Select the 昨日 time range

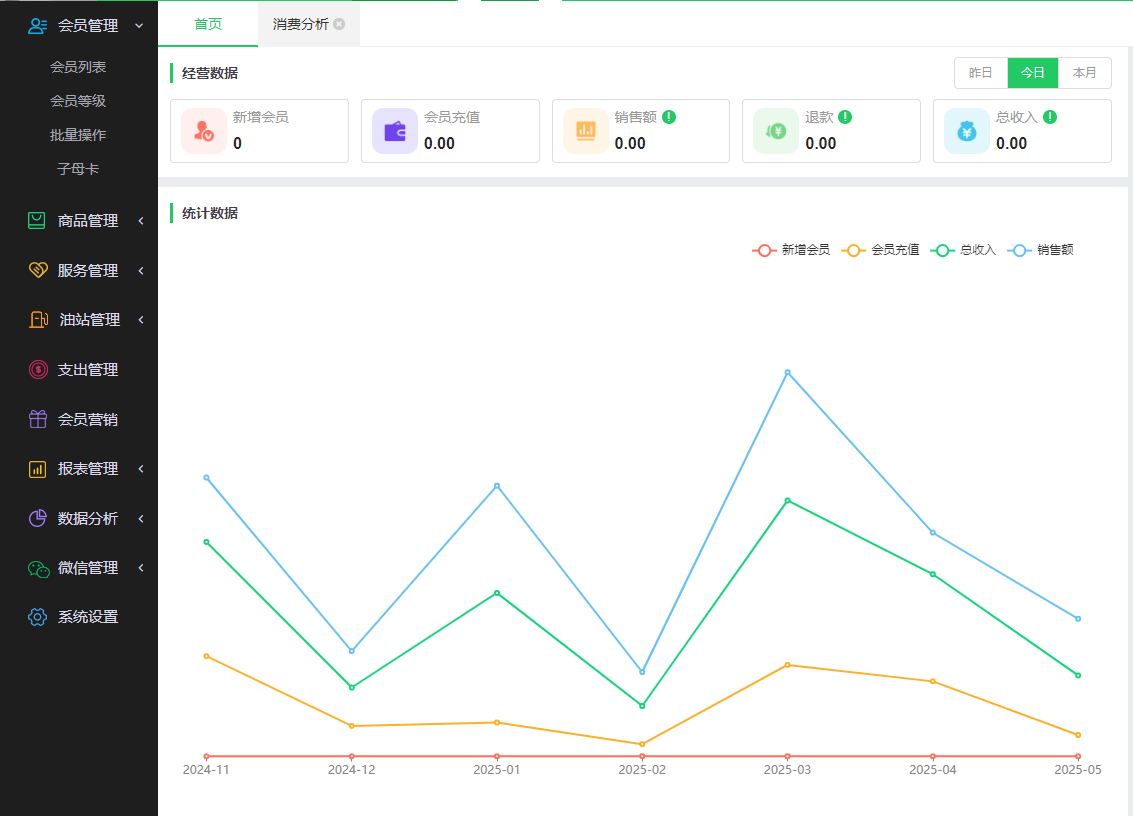click(x=981, y=73)
